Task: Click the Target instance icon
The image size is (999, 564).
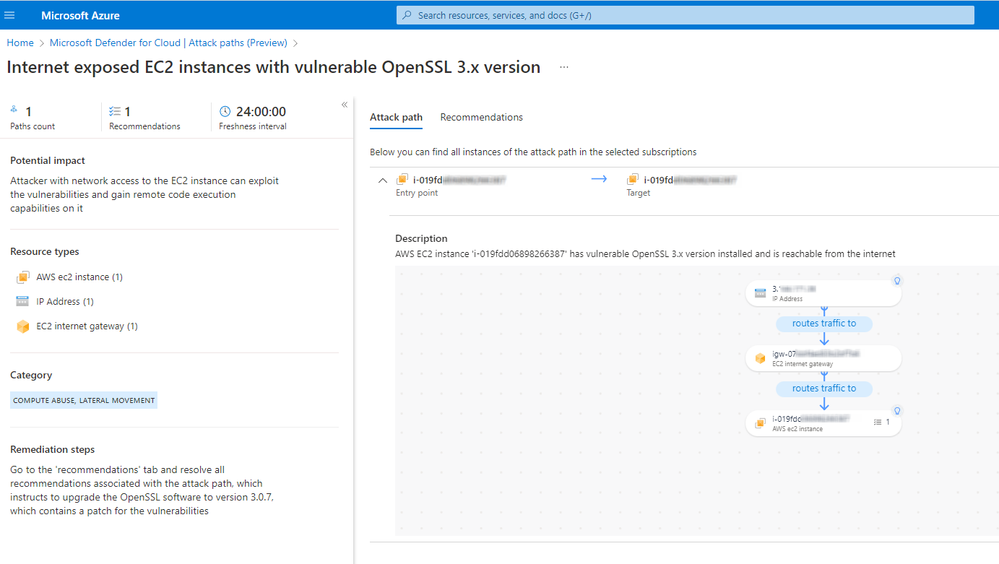Action: 632,180
